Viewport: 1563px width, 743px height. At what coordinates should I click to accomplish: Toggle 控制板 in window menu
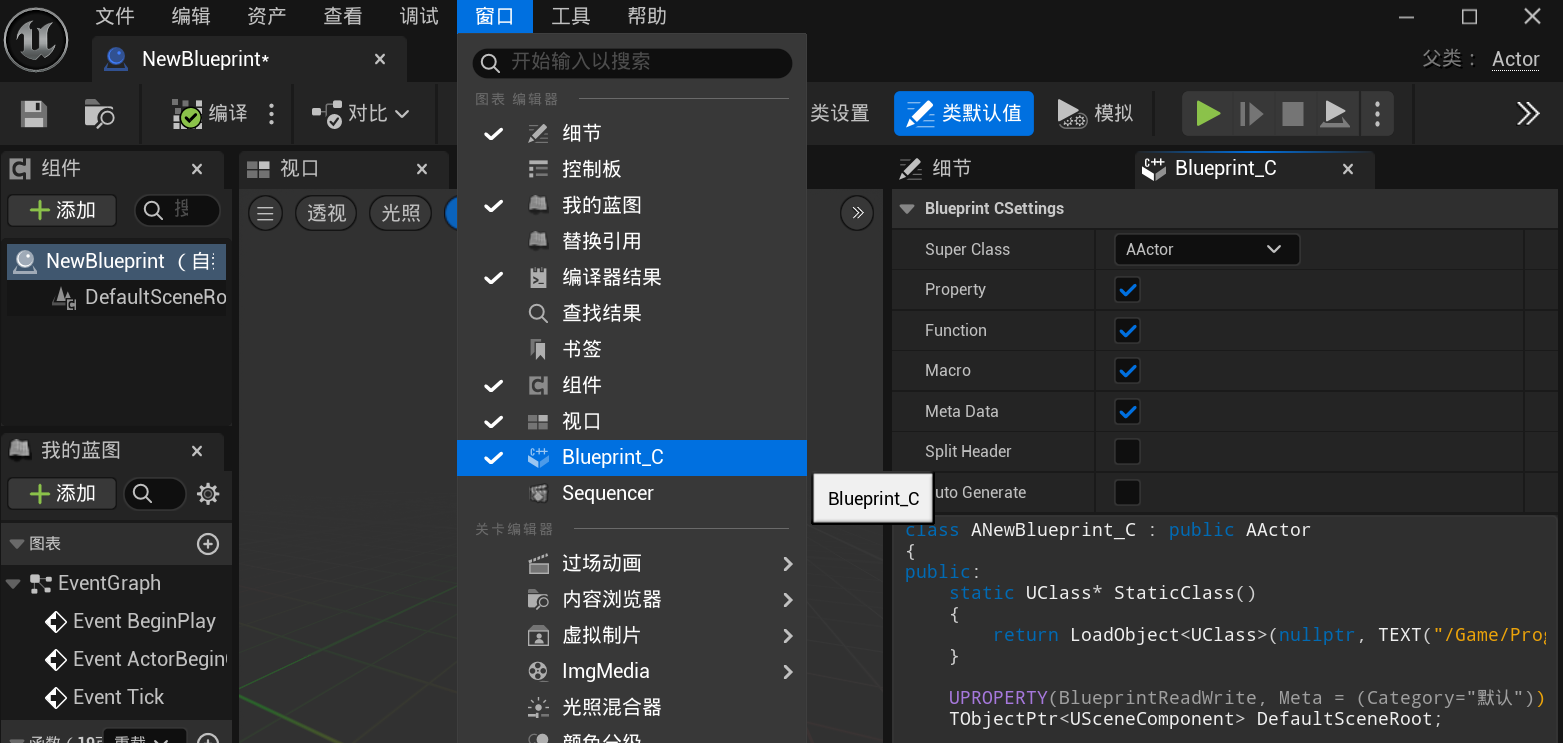click(x=632, y=169)
